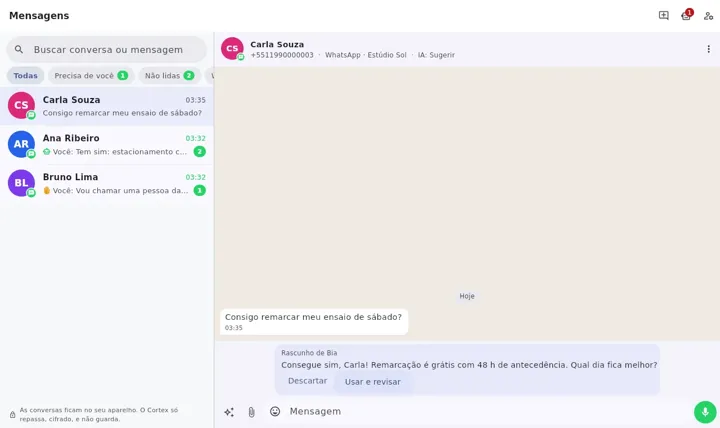The image size is (720, 428).
Task: Click the 'Hoje' date chip in the chat
Action: pos(467,296)
